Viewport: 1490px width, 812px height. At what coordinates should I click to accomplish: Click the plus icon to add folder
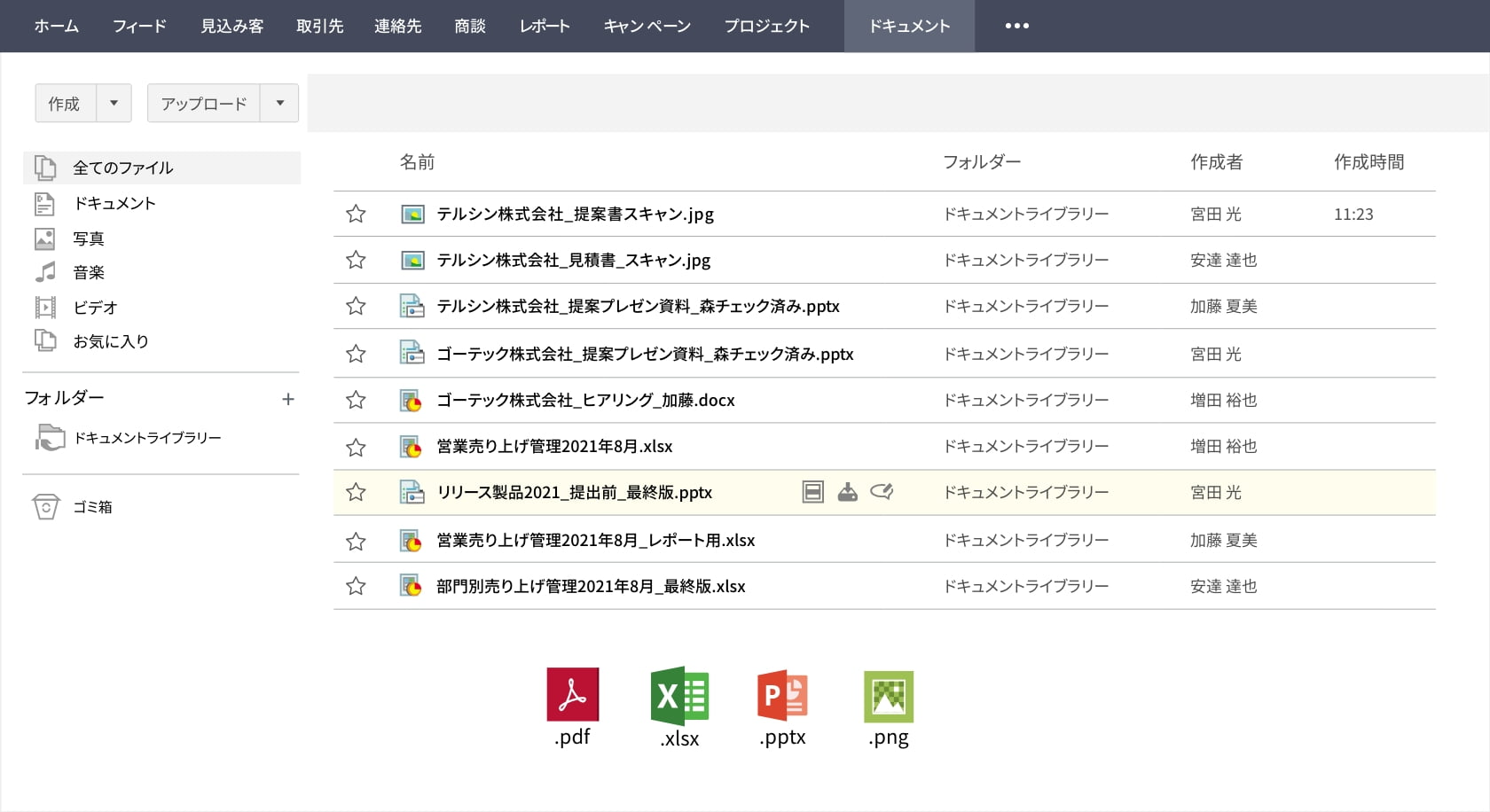[x=288, y=400]
